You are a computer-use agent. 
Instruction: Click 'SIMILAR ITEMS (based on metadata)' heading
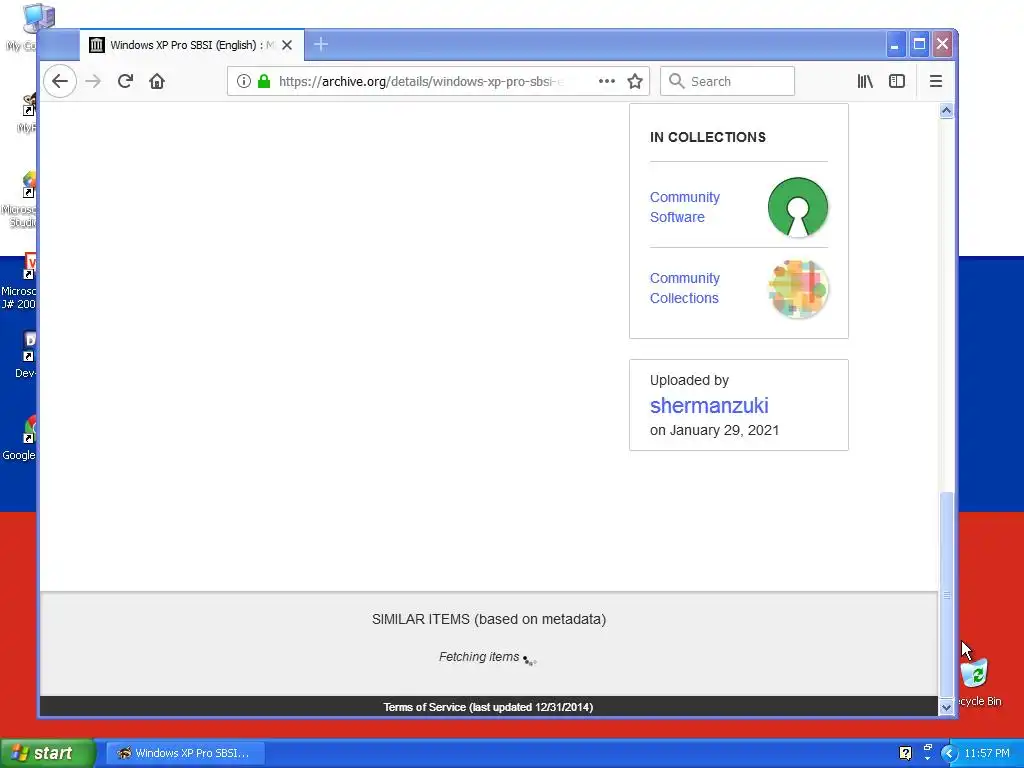click(488, 618)
